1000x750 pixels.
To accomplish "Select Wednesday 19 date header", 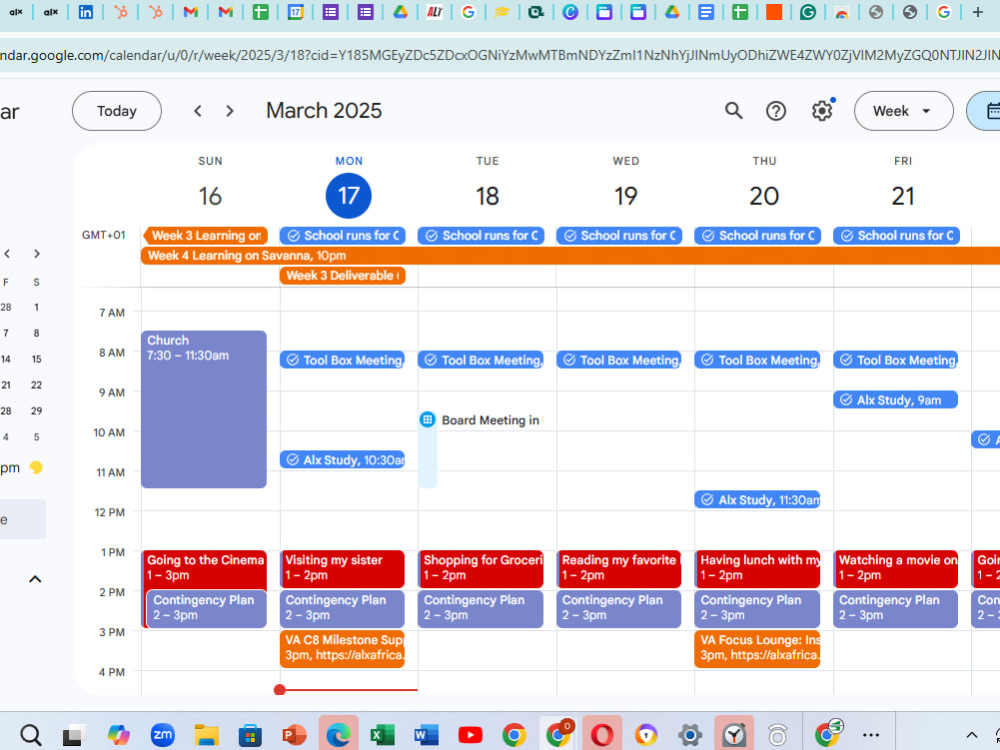I will 626,196.
